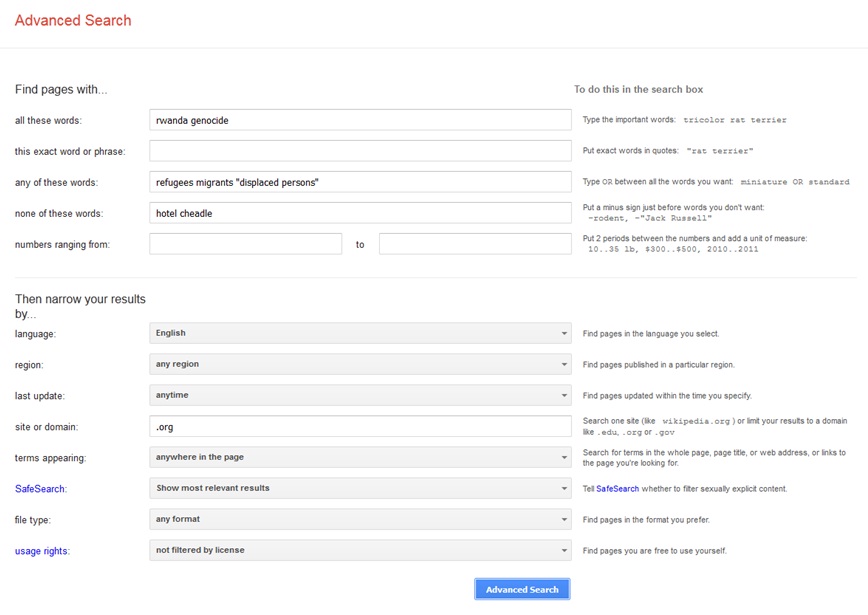Open the region dropdown

click(360, 364)
